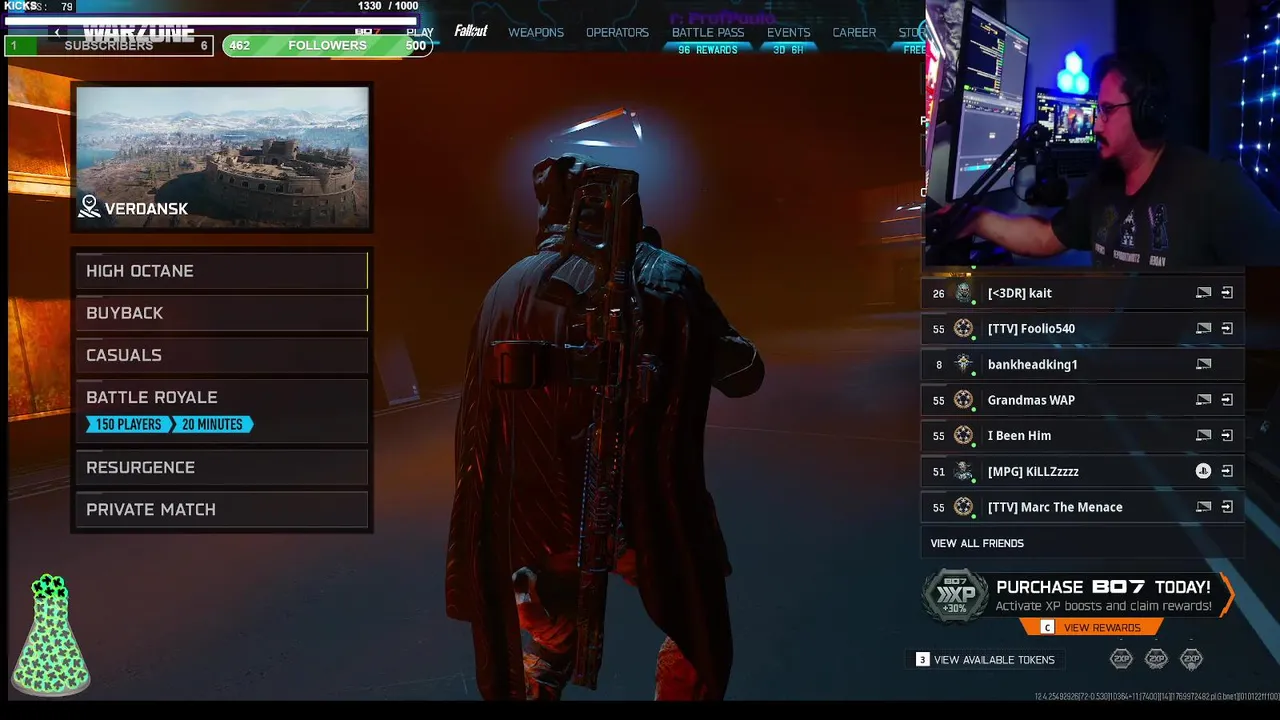Click the Verdansk map thumbnail
1280x720 pixels.
click(222, 158)
